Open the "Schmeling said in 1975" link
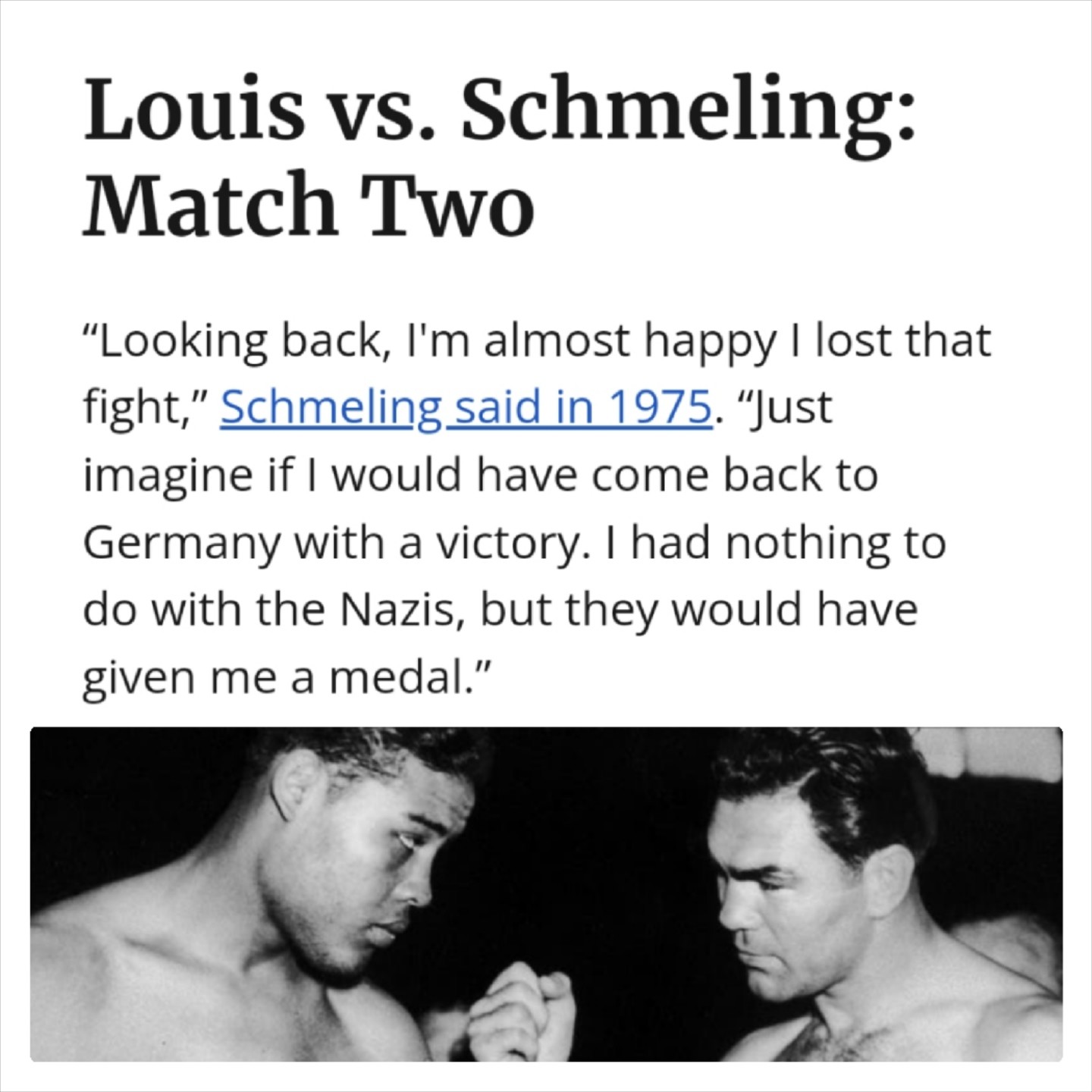Screen dimensions: 1092x1092 (x=466, y=409)
